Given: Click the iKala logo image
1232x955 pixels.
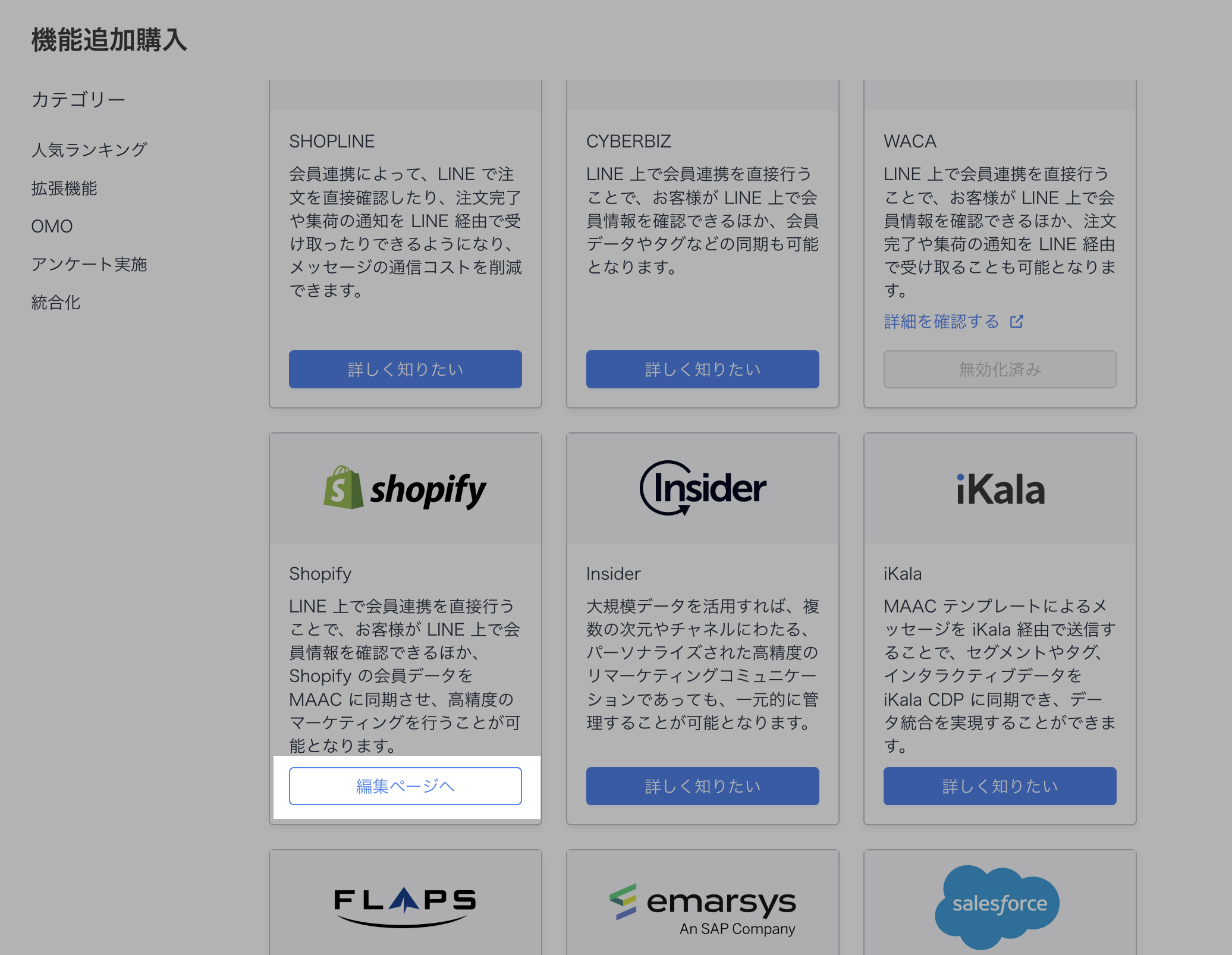Looking at the screenshot, I should (x=1000, y=490).
